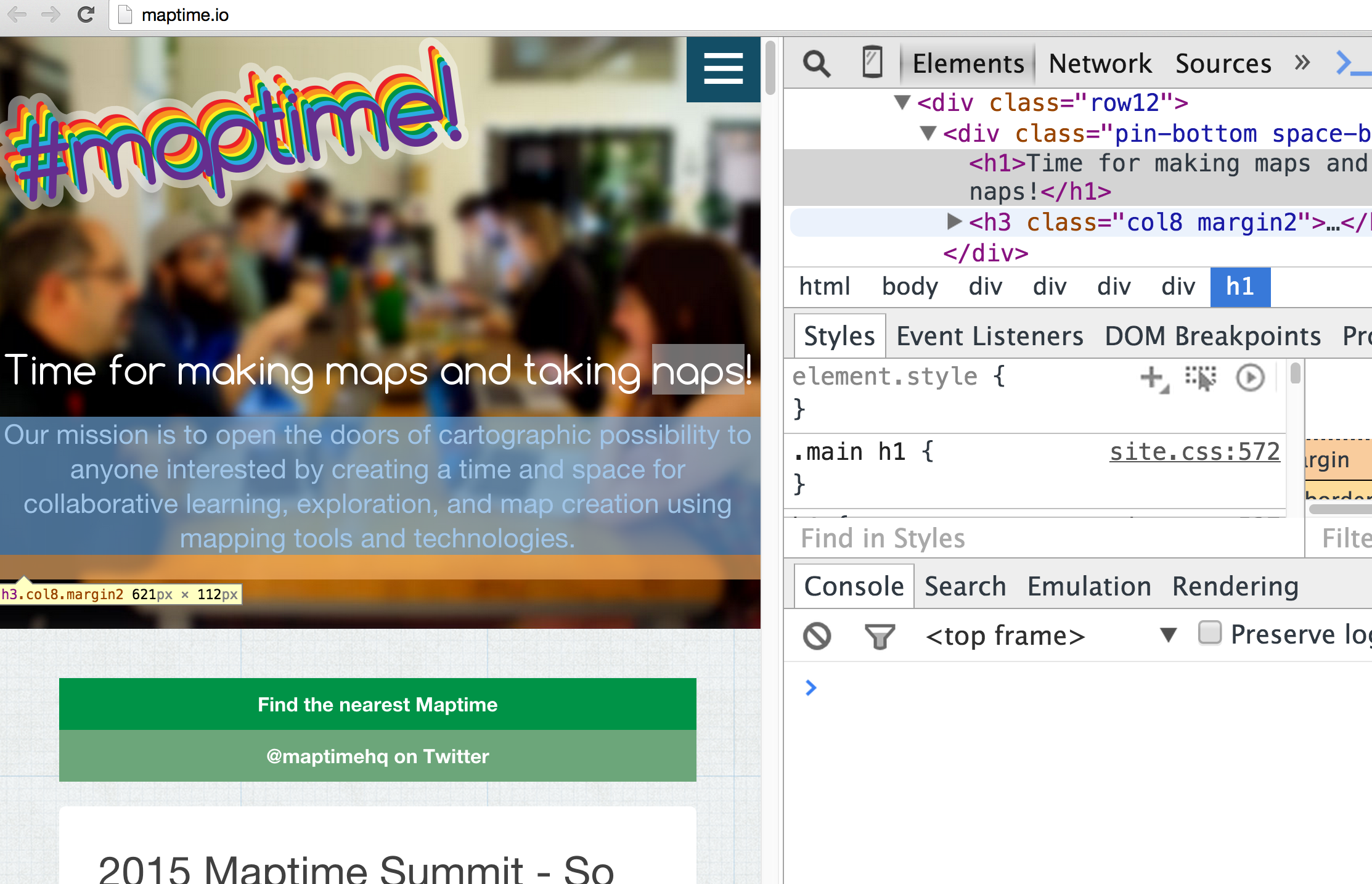This screenshot has width=1372, height=884.
Task: Add a new style rule with the plus icon
Action: (1153, 378)
